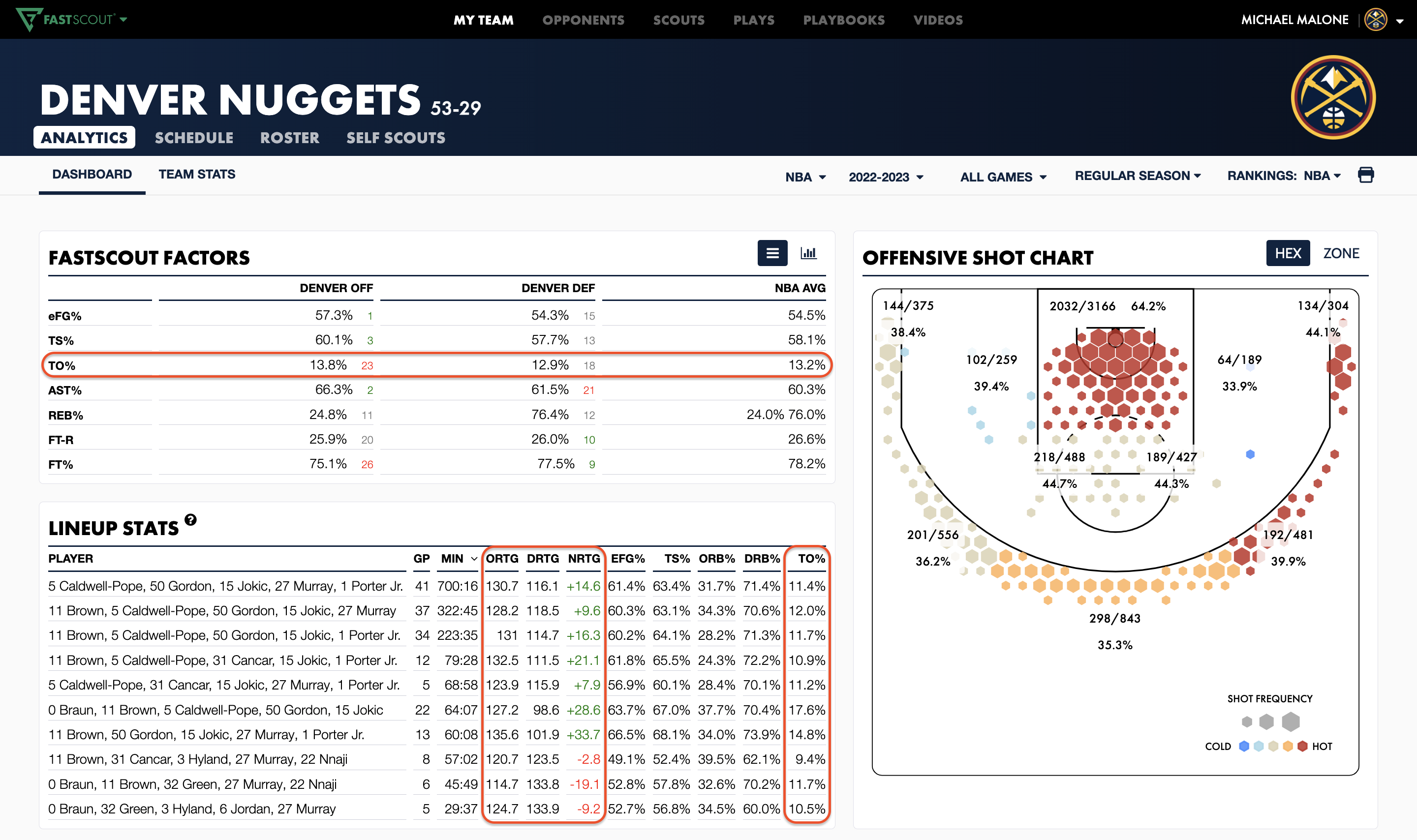Click the small Nuggets avatar icon
1417x840 pixels.
click(x=1375, y=20)
